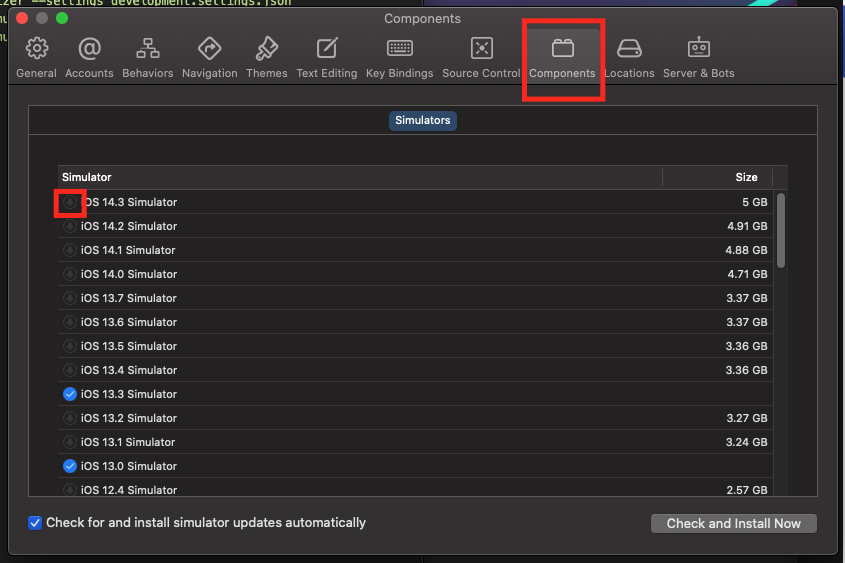
Task: Download the iOS 13.4 Simulator
Action: tap(70, 370)
